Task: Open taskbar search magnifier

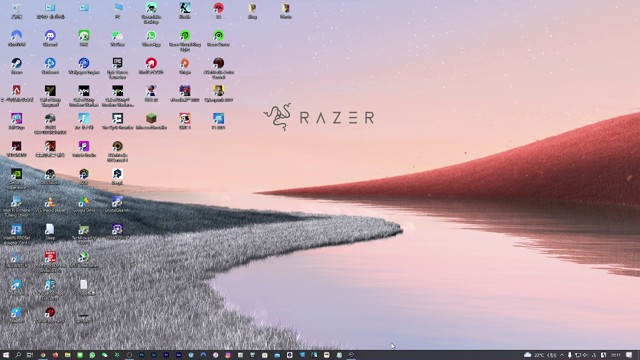Action: (18, 355)
